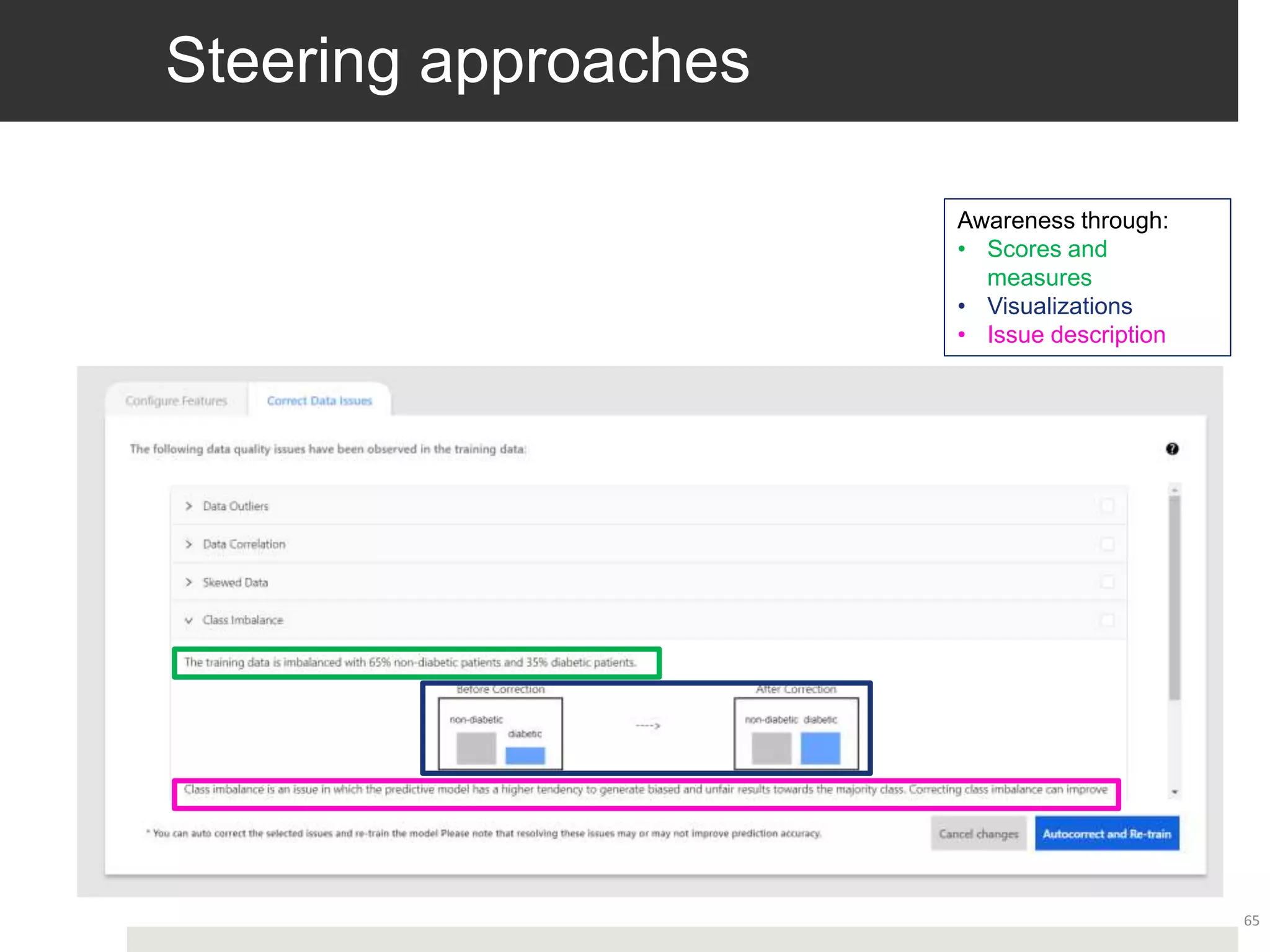Screen dimensions: 1270x952
Task: Click the scrollbar down arrow
Action: click(x=1175, y=792)
